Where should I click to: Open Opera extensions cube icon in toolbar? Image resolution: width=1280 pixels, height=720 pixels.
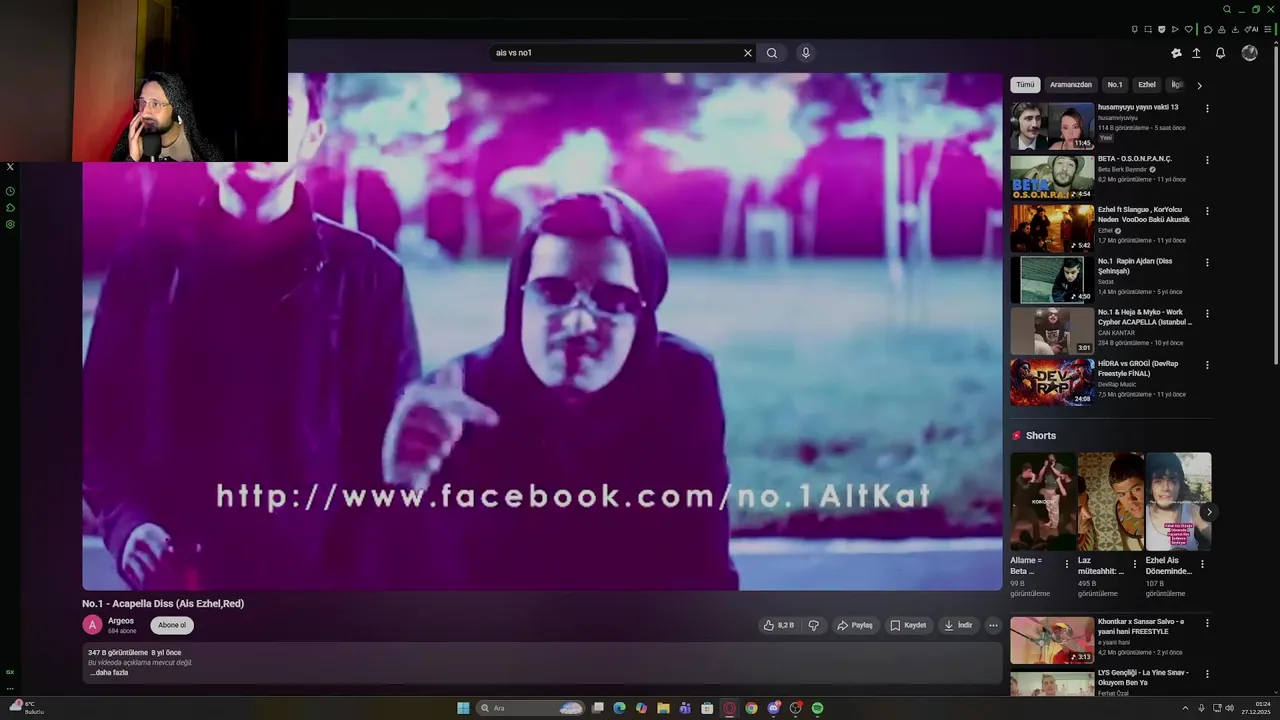tap(1208, 29)
